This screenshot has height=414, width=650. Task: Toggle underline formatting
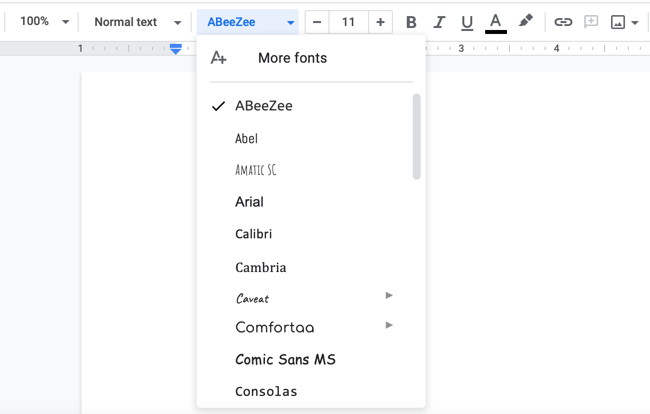467,22
